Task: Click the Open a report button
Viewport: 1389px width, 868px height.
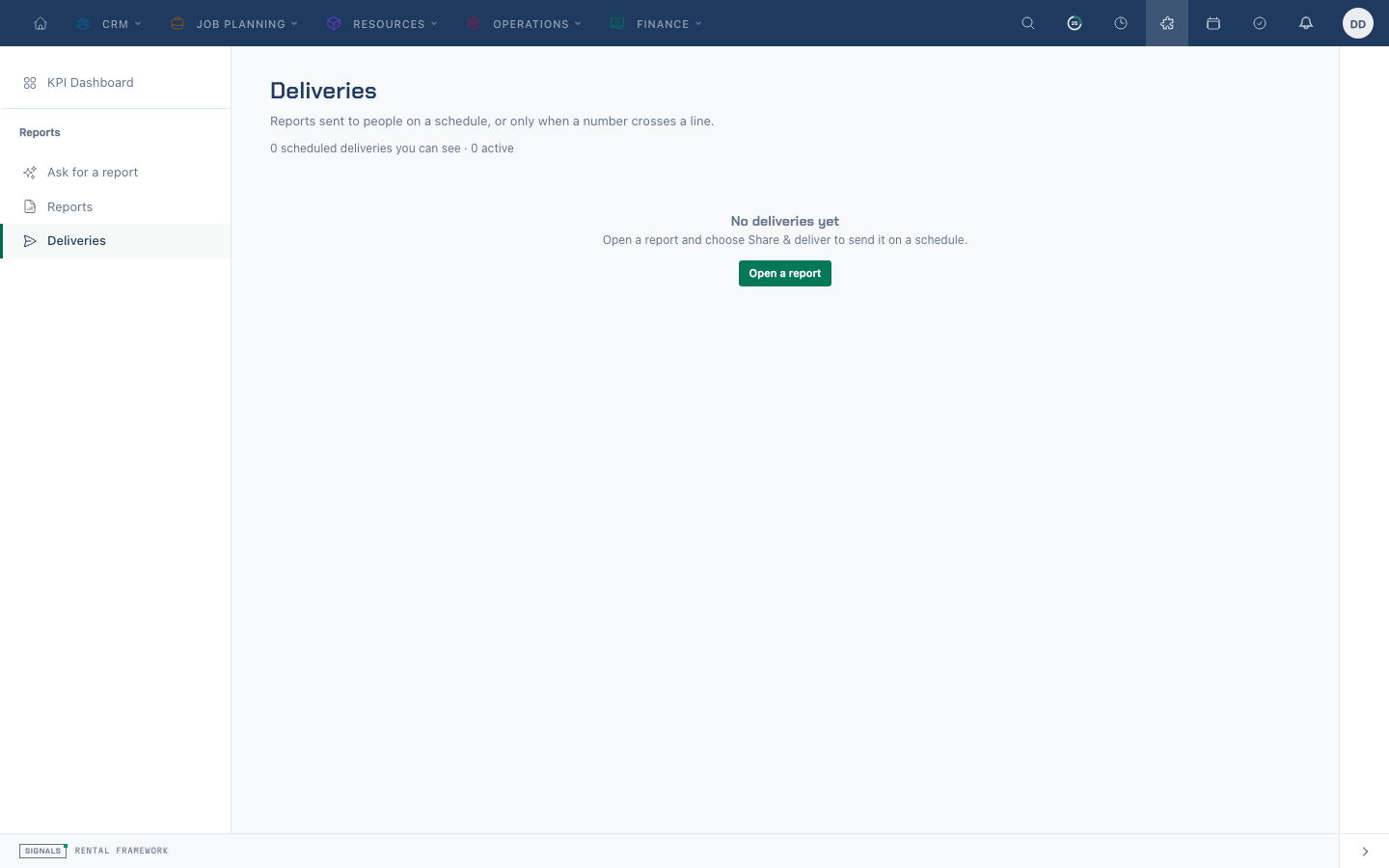Action: (x=785, y=274)
